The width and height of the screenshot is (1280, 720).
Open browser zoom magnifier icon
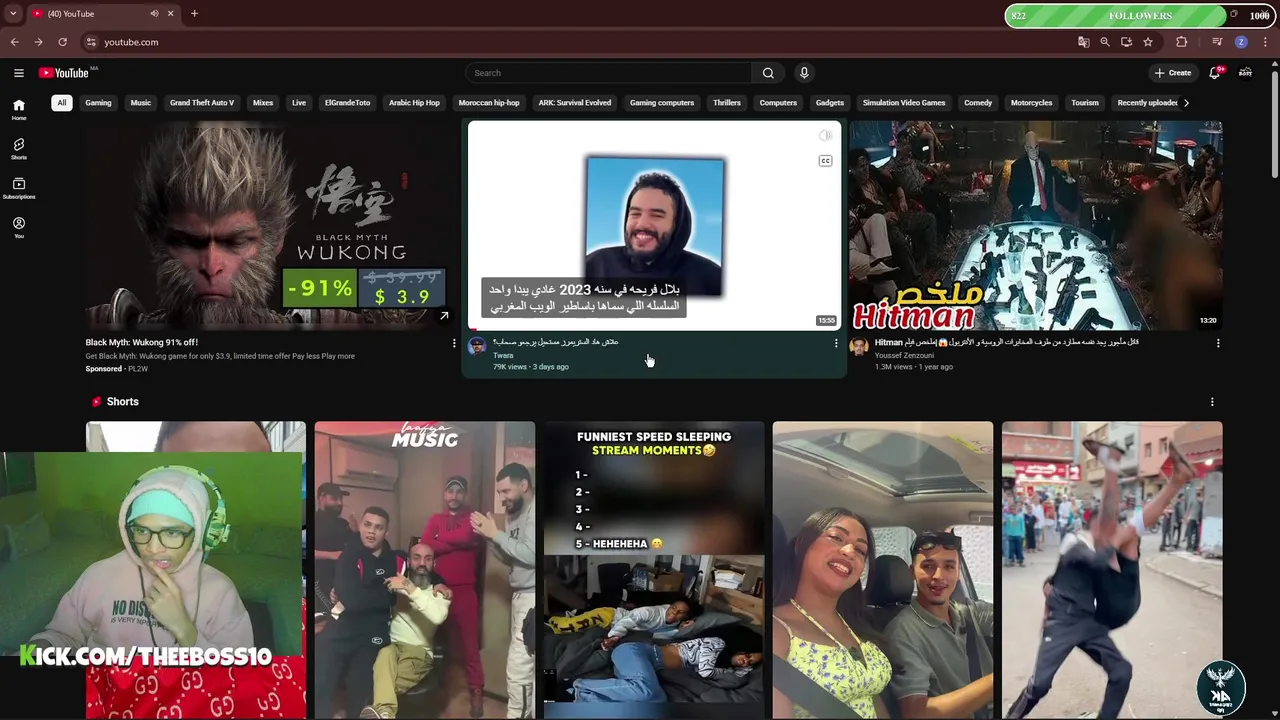pos(1105,42)
